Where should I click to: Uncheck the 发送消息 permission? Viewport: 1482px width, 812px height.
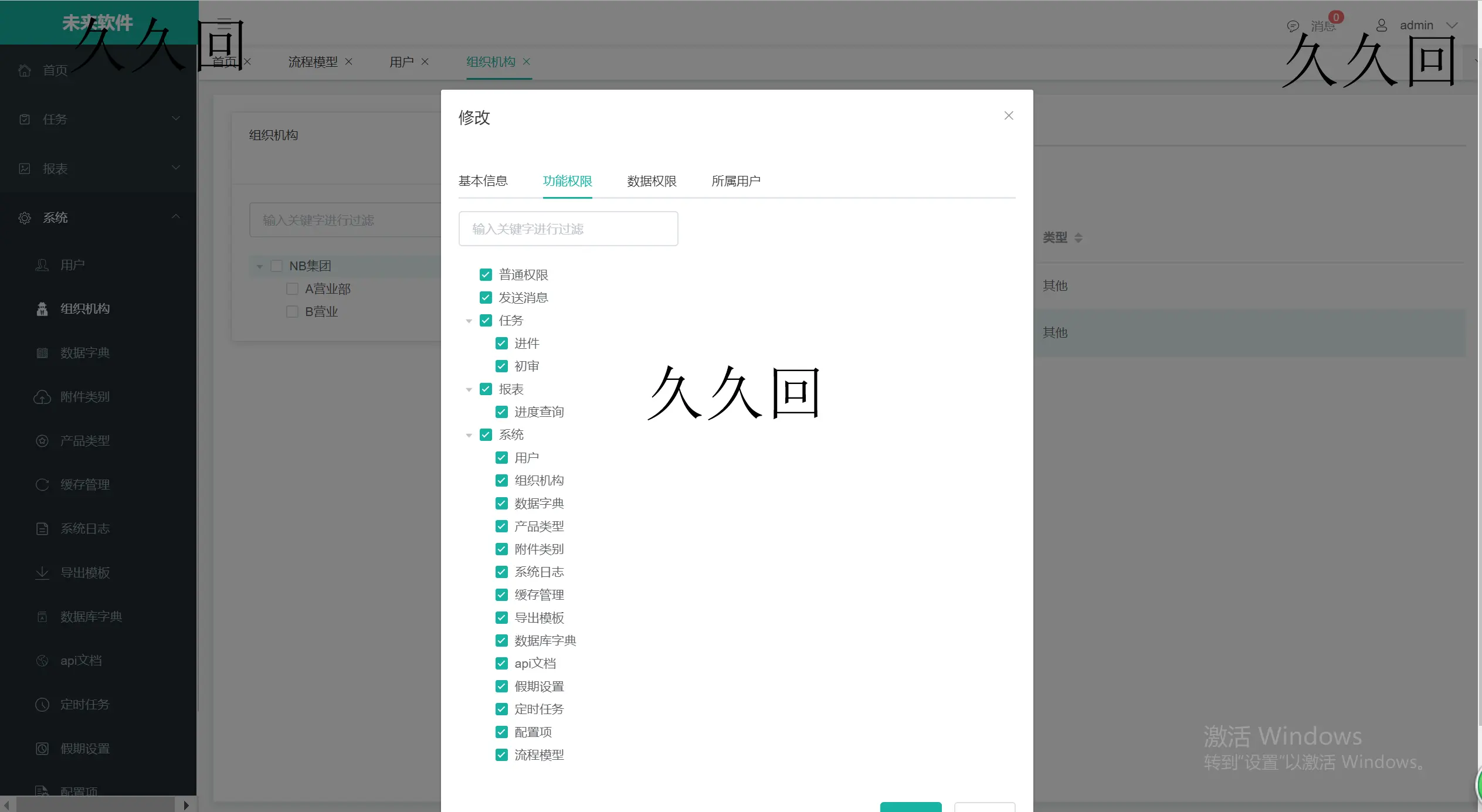click(486, 297)
